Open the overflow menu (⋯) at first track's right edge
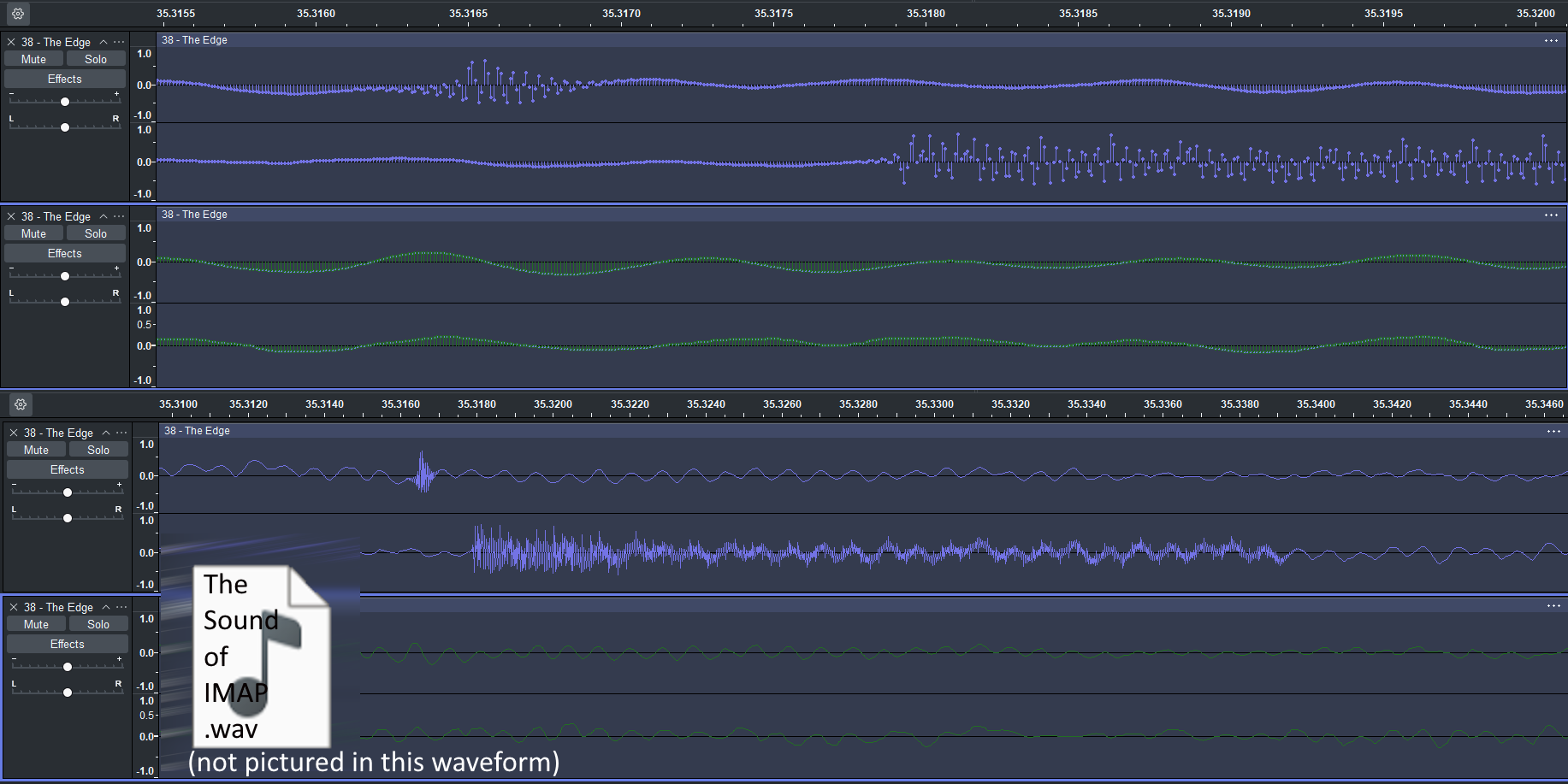 [x=1551, y=40]
